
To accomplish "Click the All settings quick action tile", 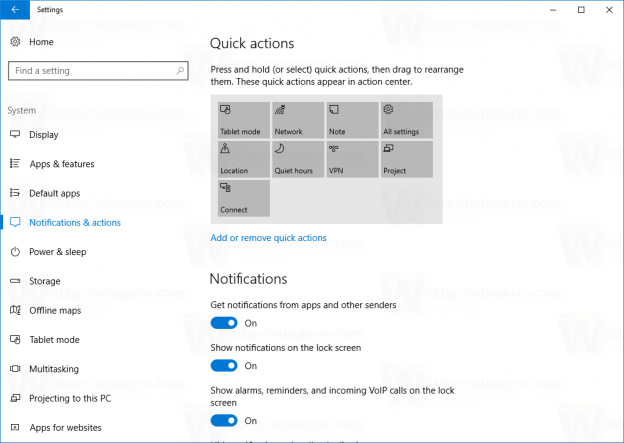I will click(407, 120).
